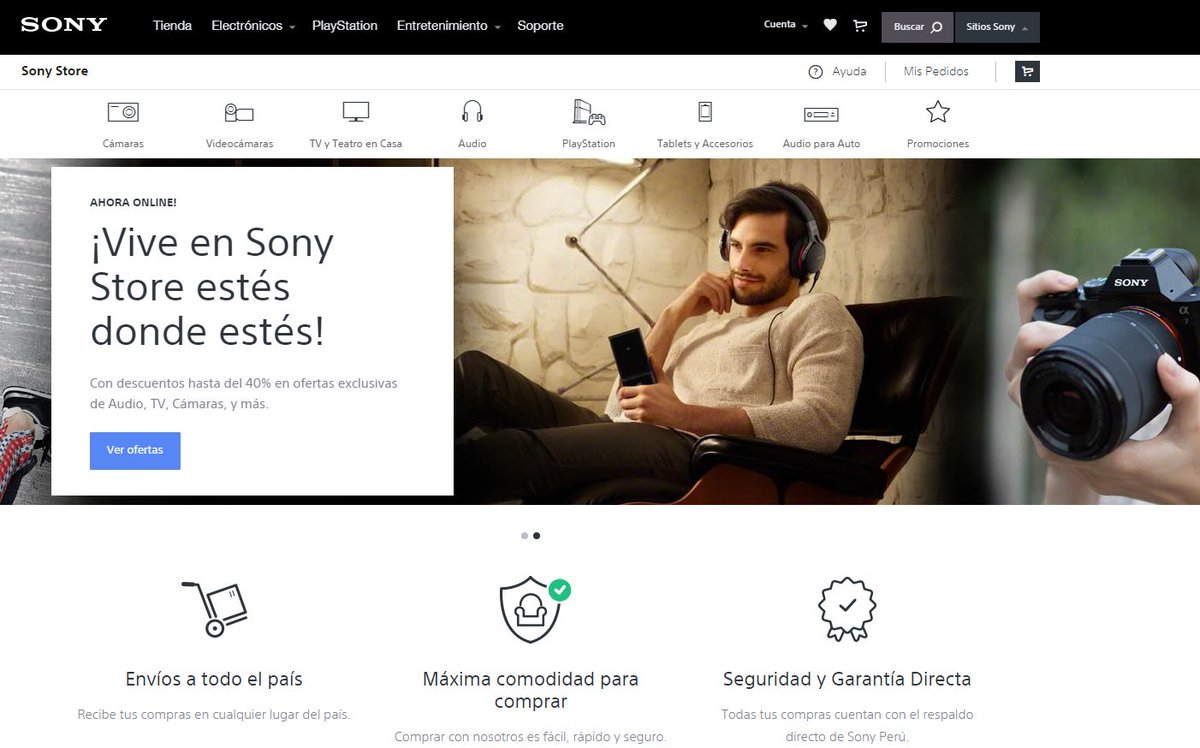Image resolution: width=1200 pixels, height=748 pixels.
Task: Open Soporte in top navigation
Action: [x=540, y=26]
